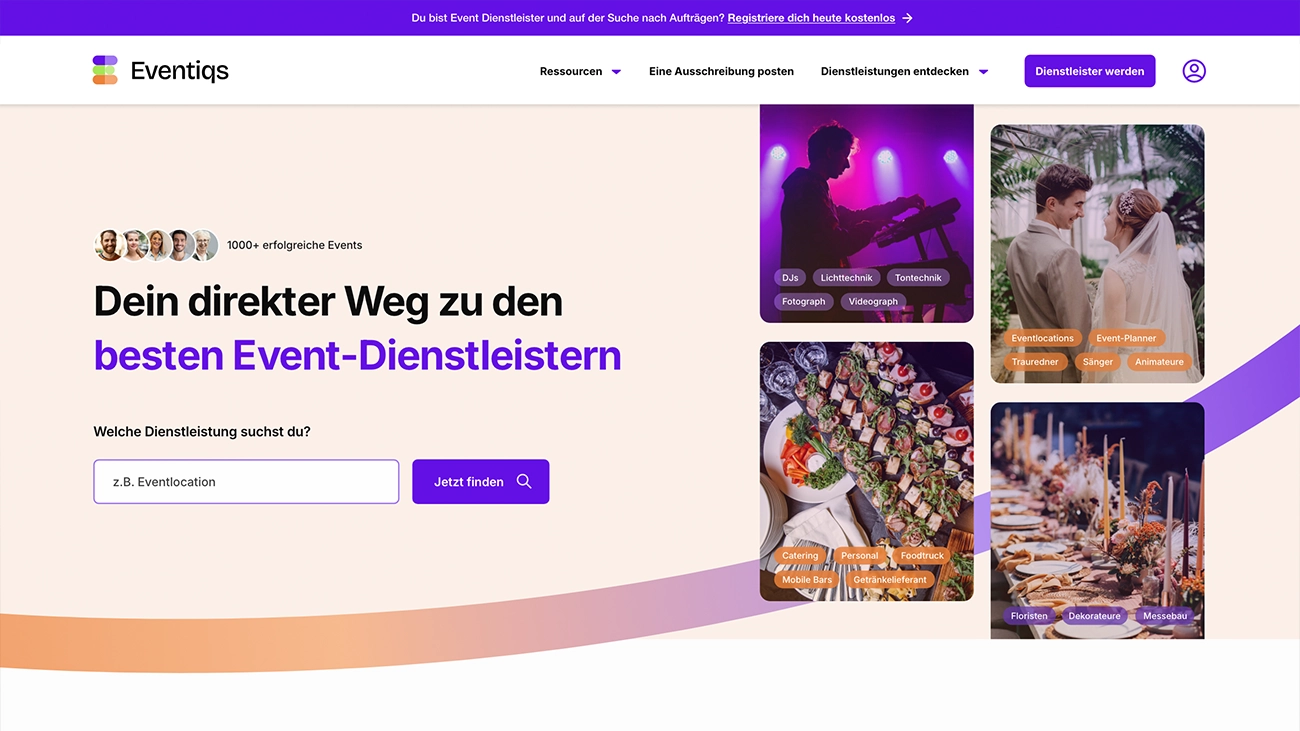The height and width of the screenshot is (731, 1300).
Task: Select the Catering category tag
Action: (x=800, y=555)
